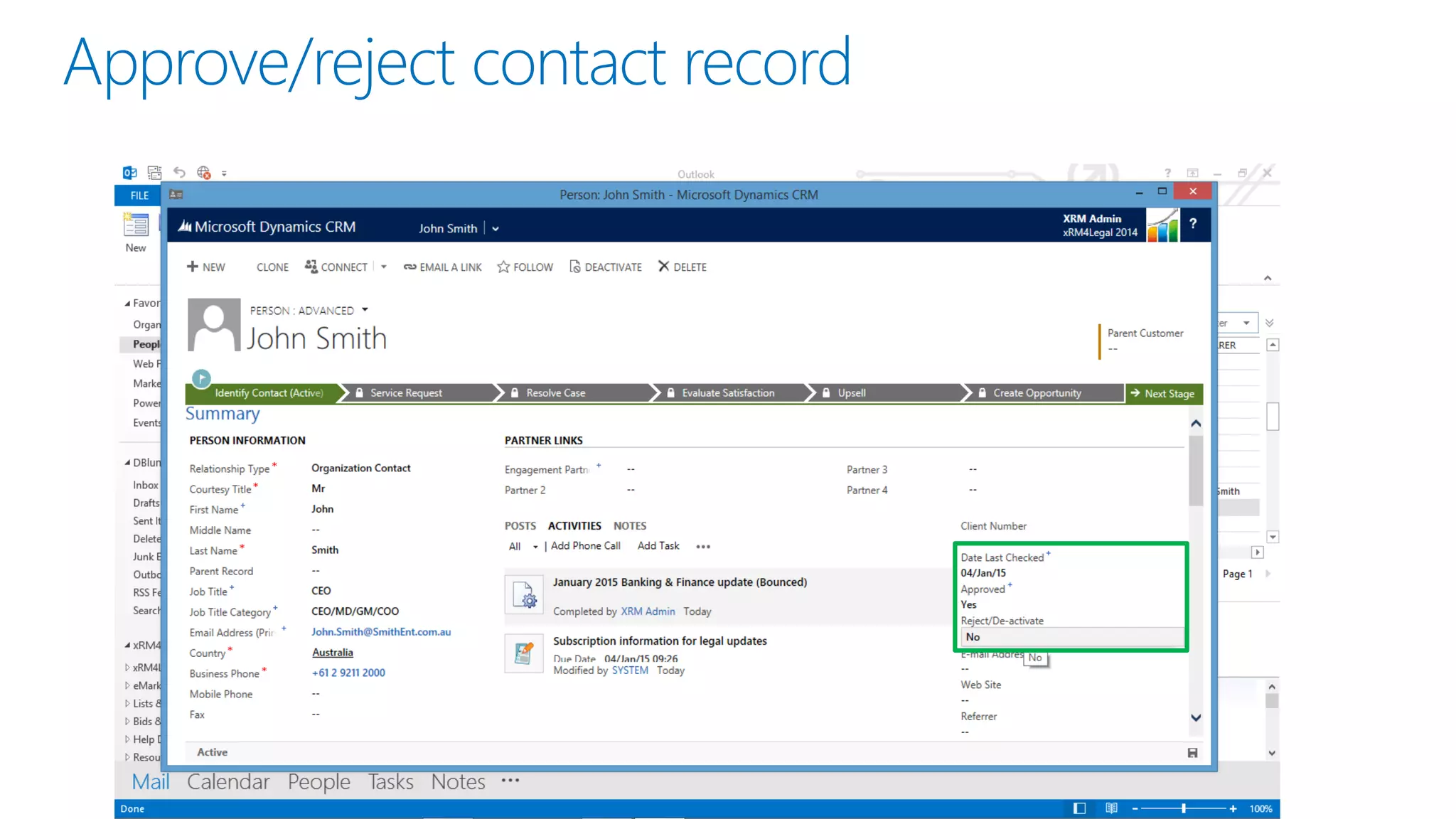Click the Create Opportunity stage
The width and height of the screenshot is (1456, 819).
coord(1044,393)
